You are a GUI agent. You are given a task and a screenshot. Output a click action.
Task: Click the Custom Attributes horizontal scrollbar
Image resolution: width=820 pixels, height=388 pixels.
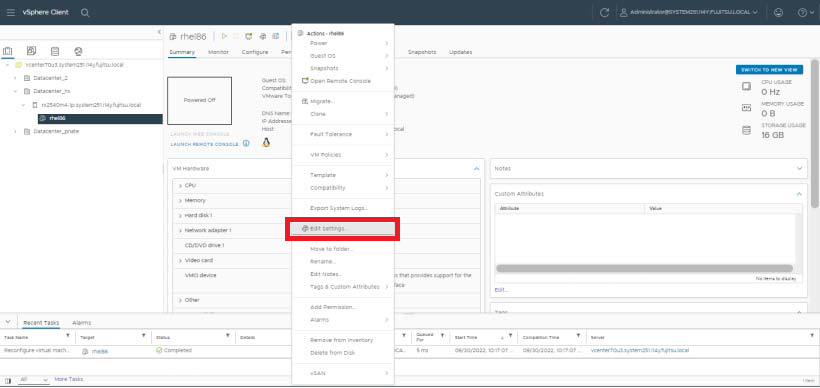pos(644,268)
